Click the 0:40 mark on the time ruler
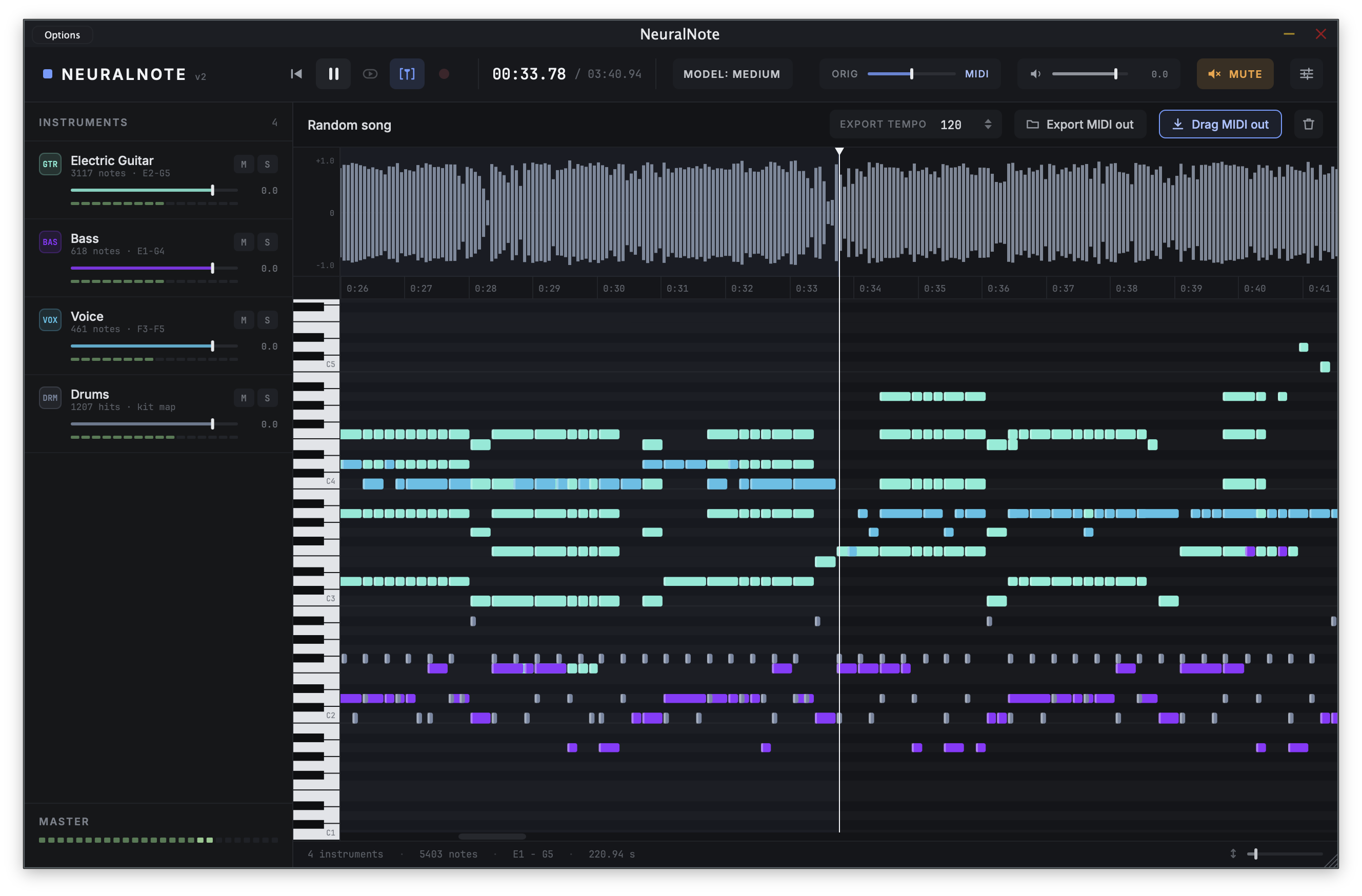This screenshot has width=1362, height=896. coord(1255,289)
